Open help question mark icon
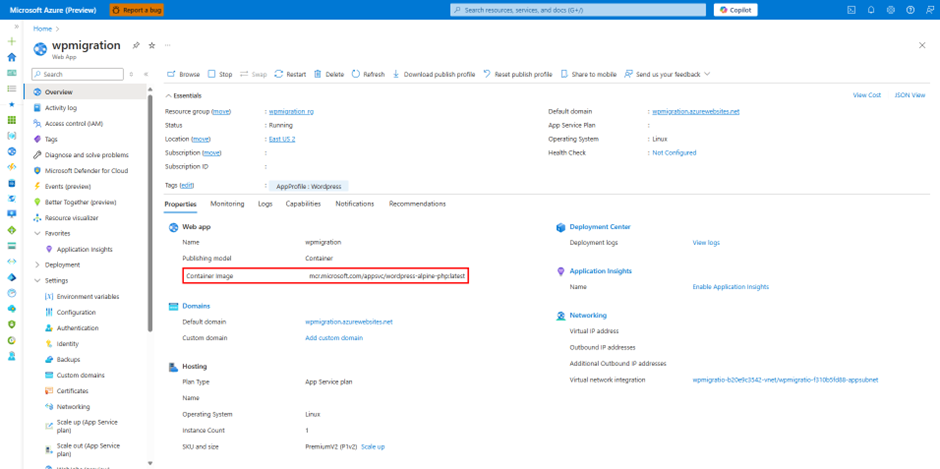940x469 pixels. coord(911,10)
